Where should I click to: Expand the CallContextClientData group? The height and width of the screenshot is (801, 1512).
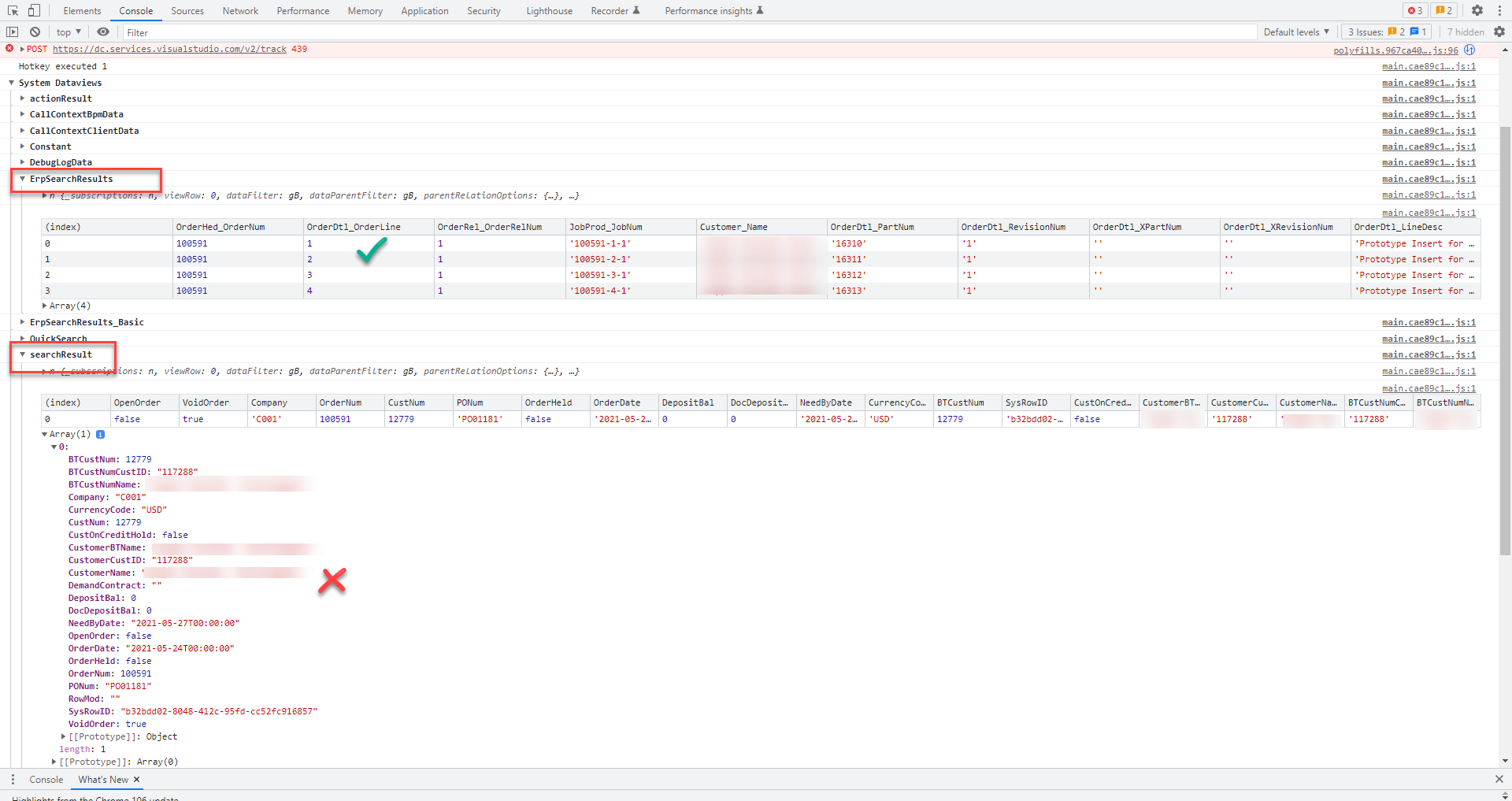tap(22, 131)
